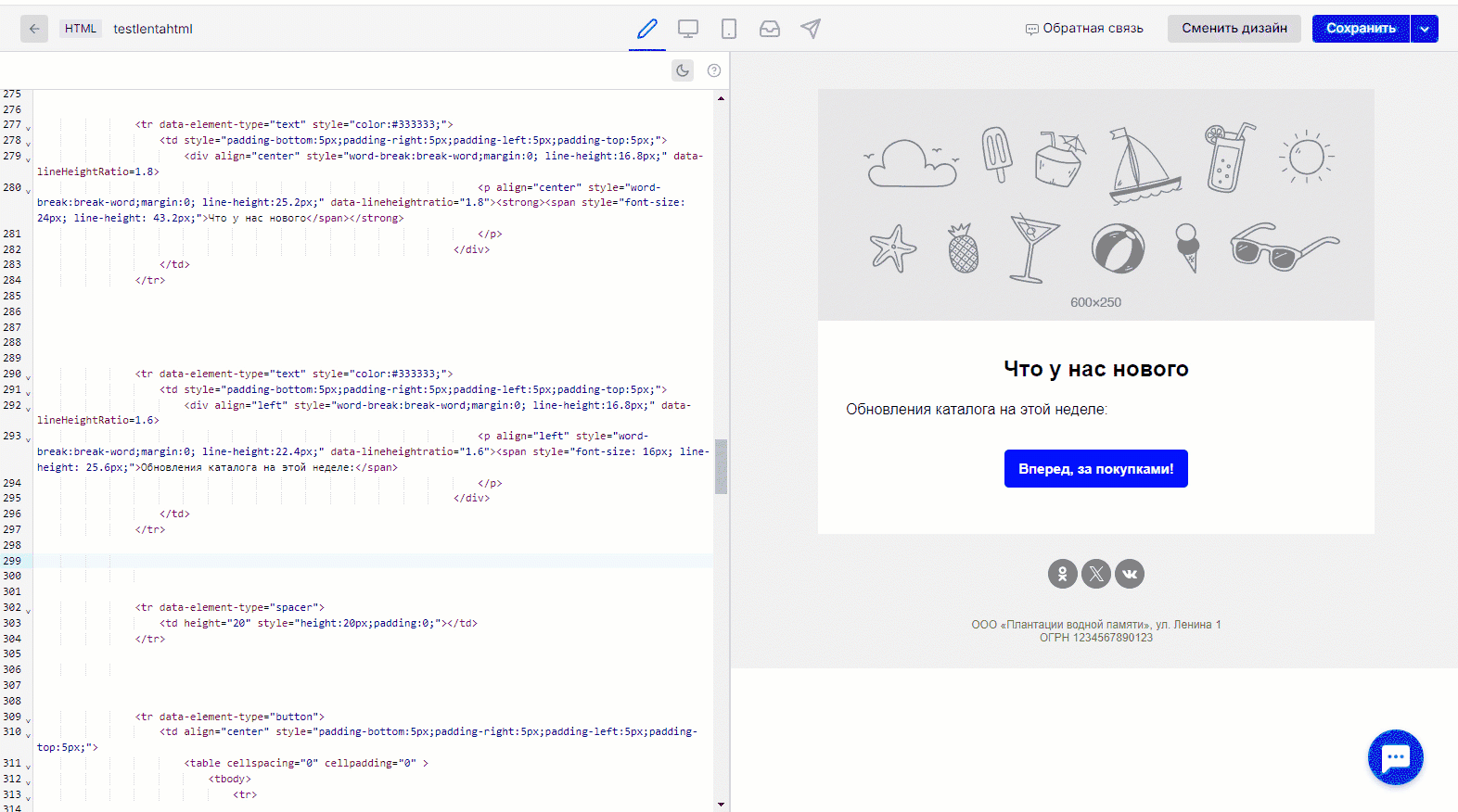The height and width of the screenshot is (812, 1458).
Task: Expand the Save options dropdown arrow
Action: [1425, 29]
